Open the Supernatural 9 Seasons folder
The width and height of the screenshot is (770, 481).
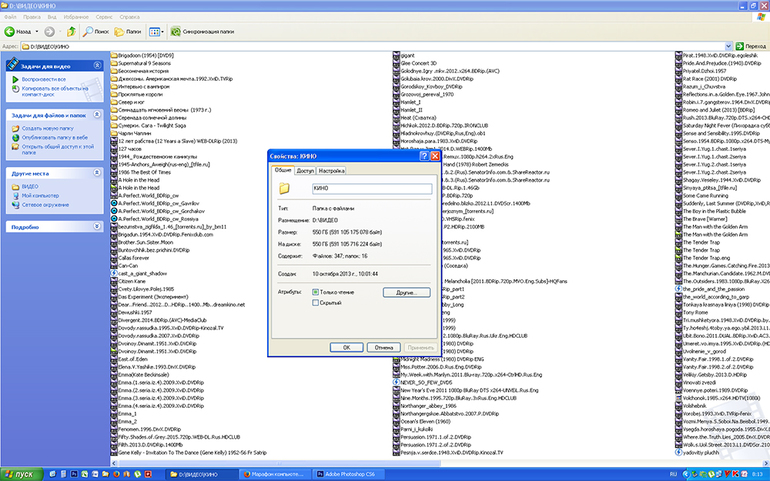[147, 62]
